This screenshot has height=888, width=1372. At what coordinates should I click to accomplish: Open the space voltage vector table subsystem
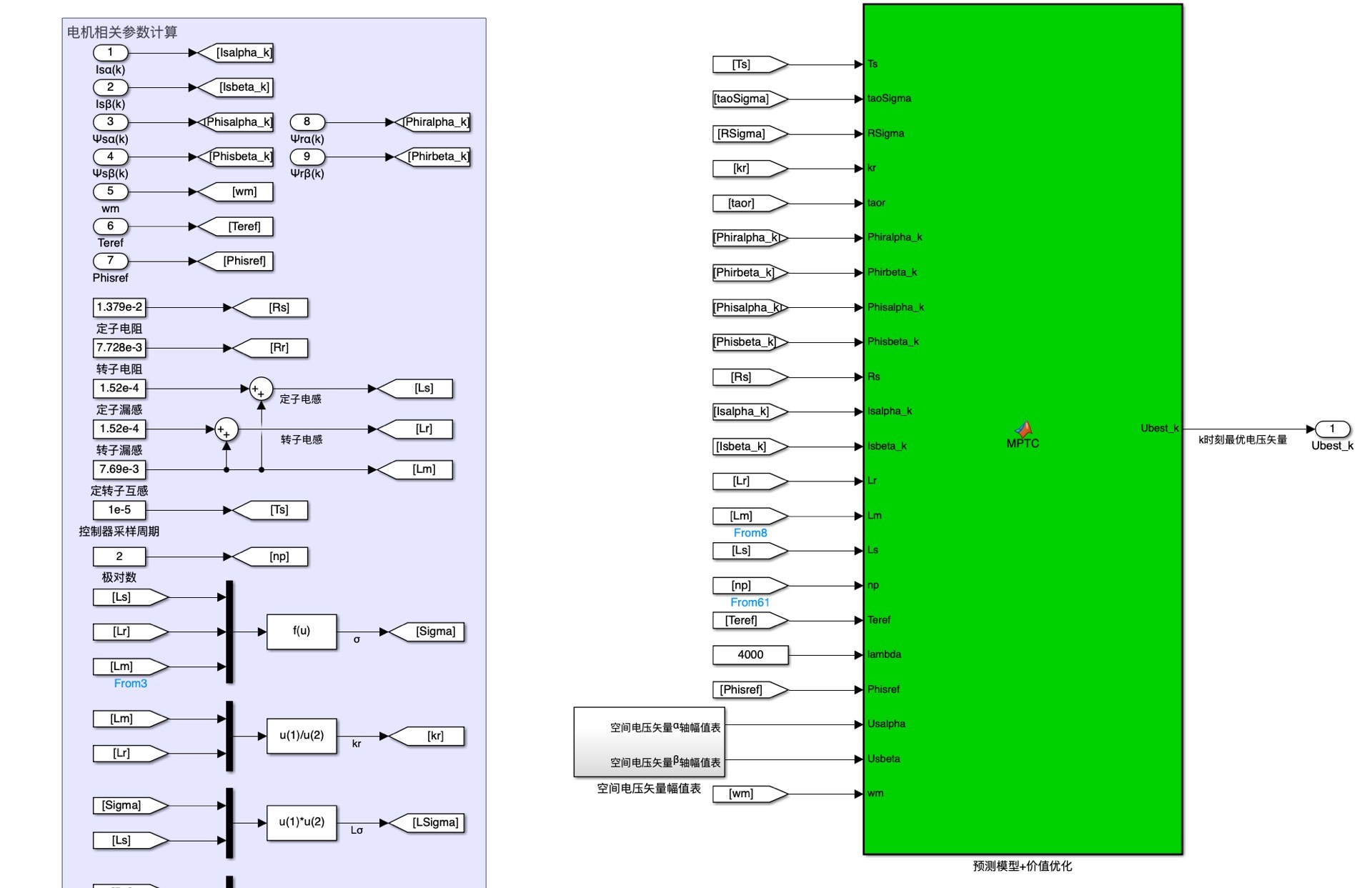pyautogui.click(x=649, y=742)
